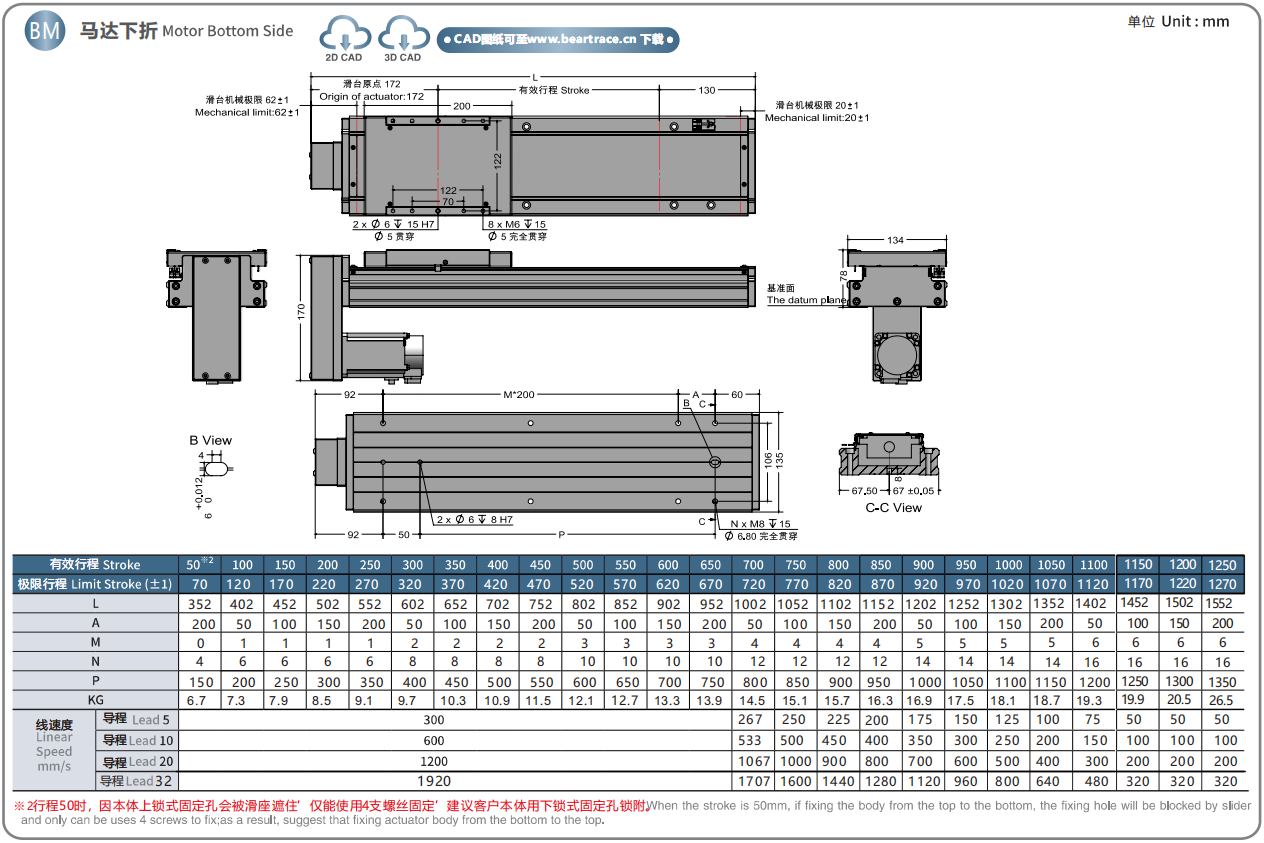Click the 线速度 Linear Speed label cell

pos(54,745)
